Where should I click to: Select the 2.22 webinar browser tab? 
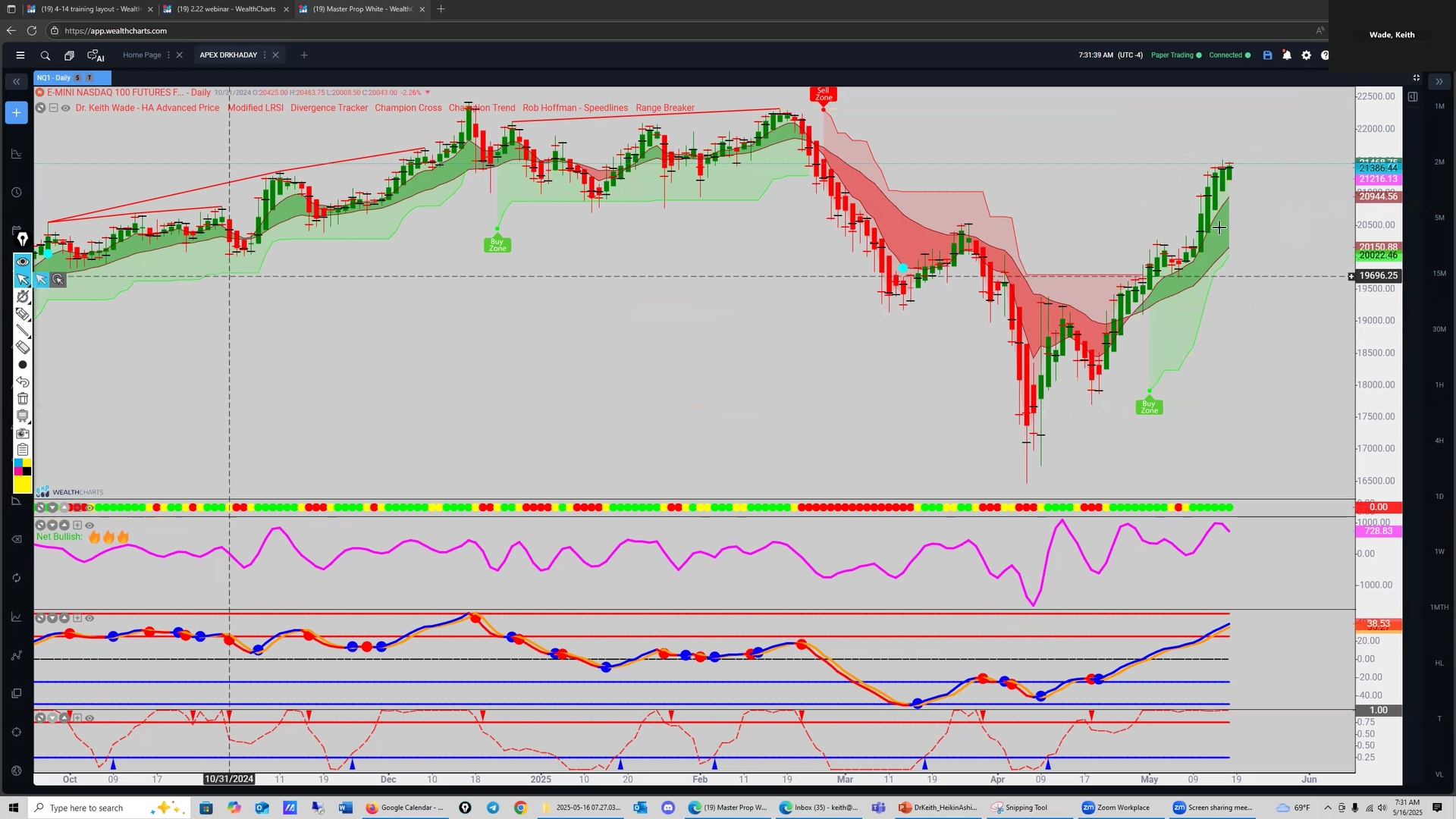(x=225, y=9)
